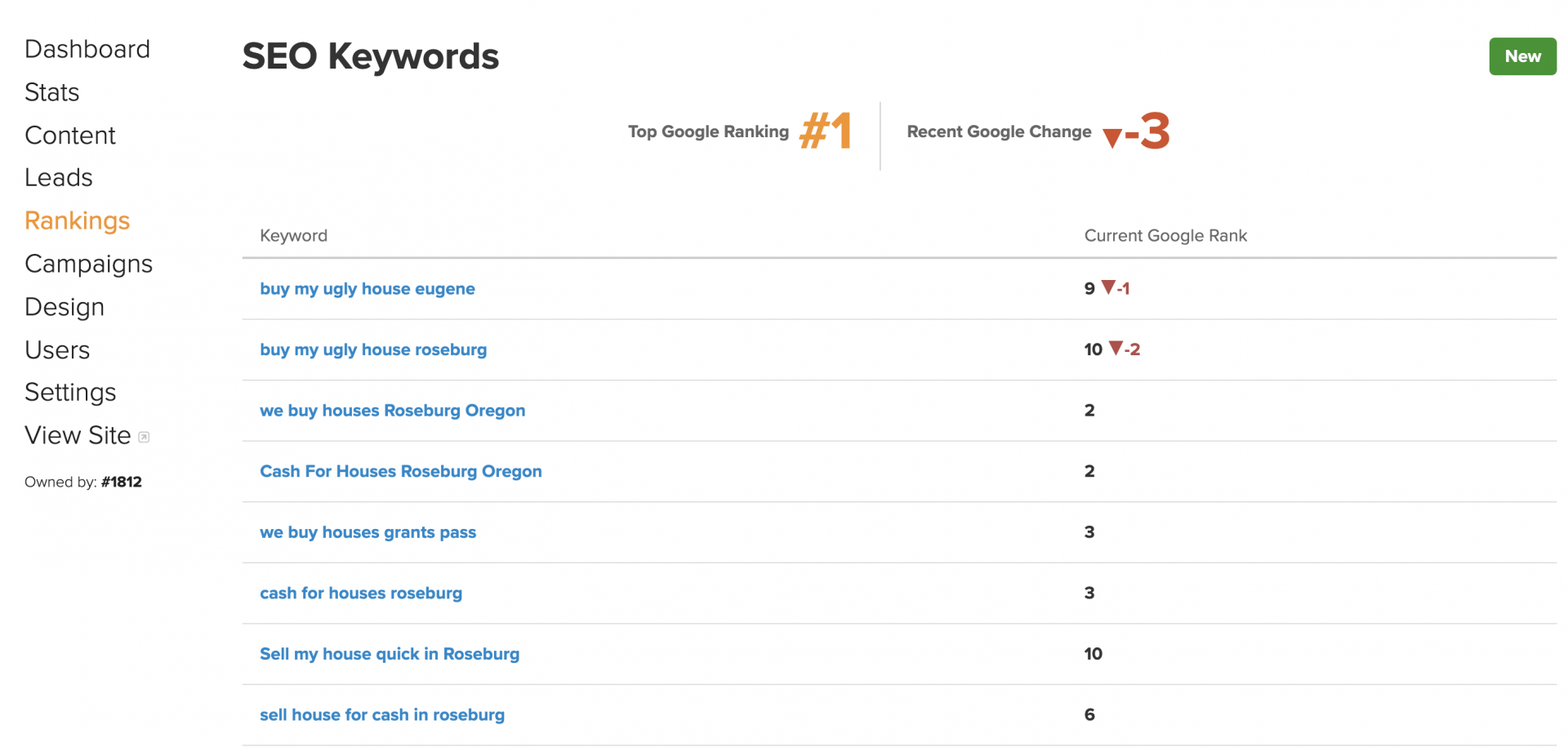Open the Users section
Viewport: 1568px width, 747px height.
pos(57,349)
